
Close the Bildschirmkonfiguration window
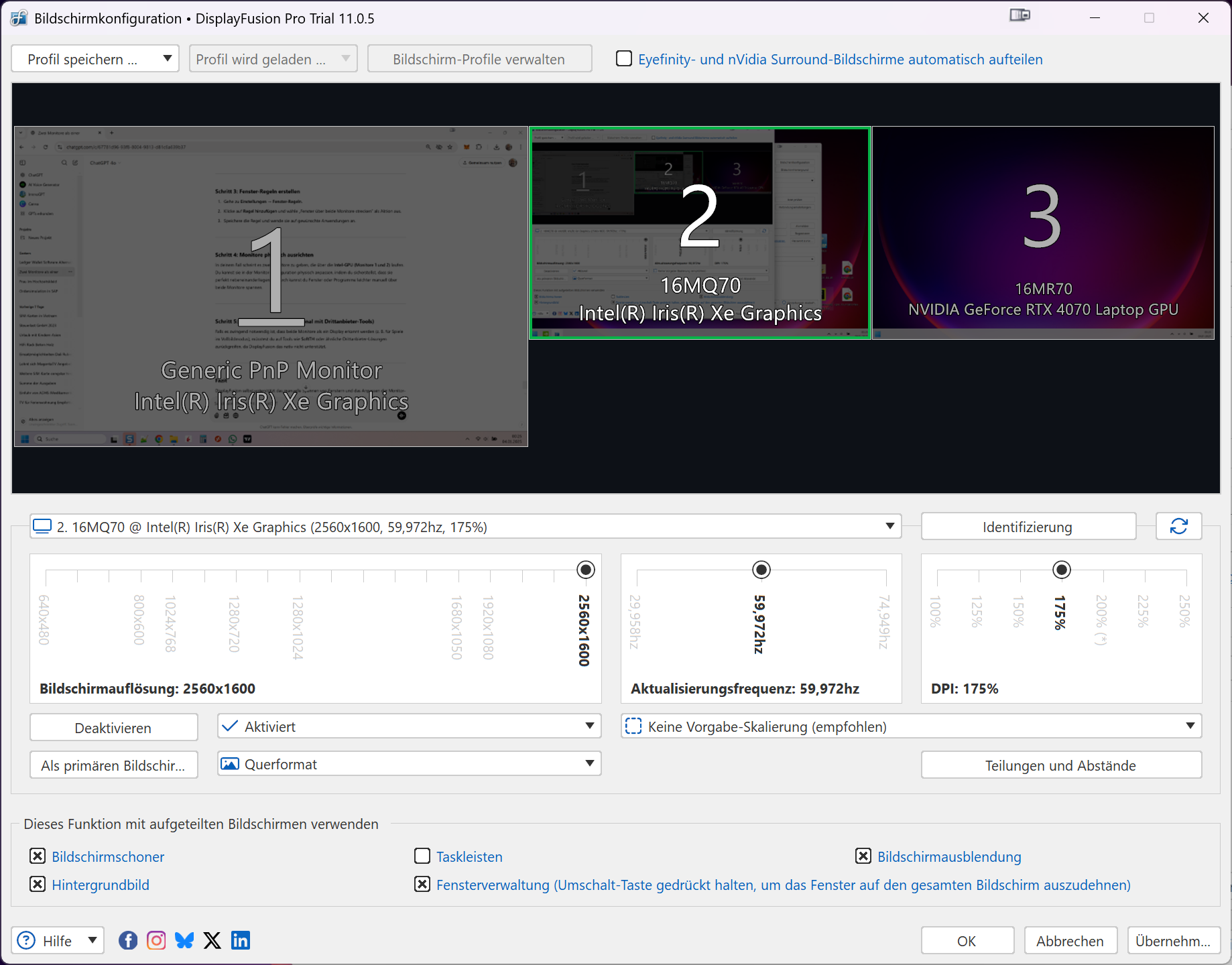(x=1203, y=18)
